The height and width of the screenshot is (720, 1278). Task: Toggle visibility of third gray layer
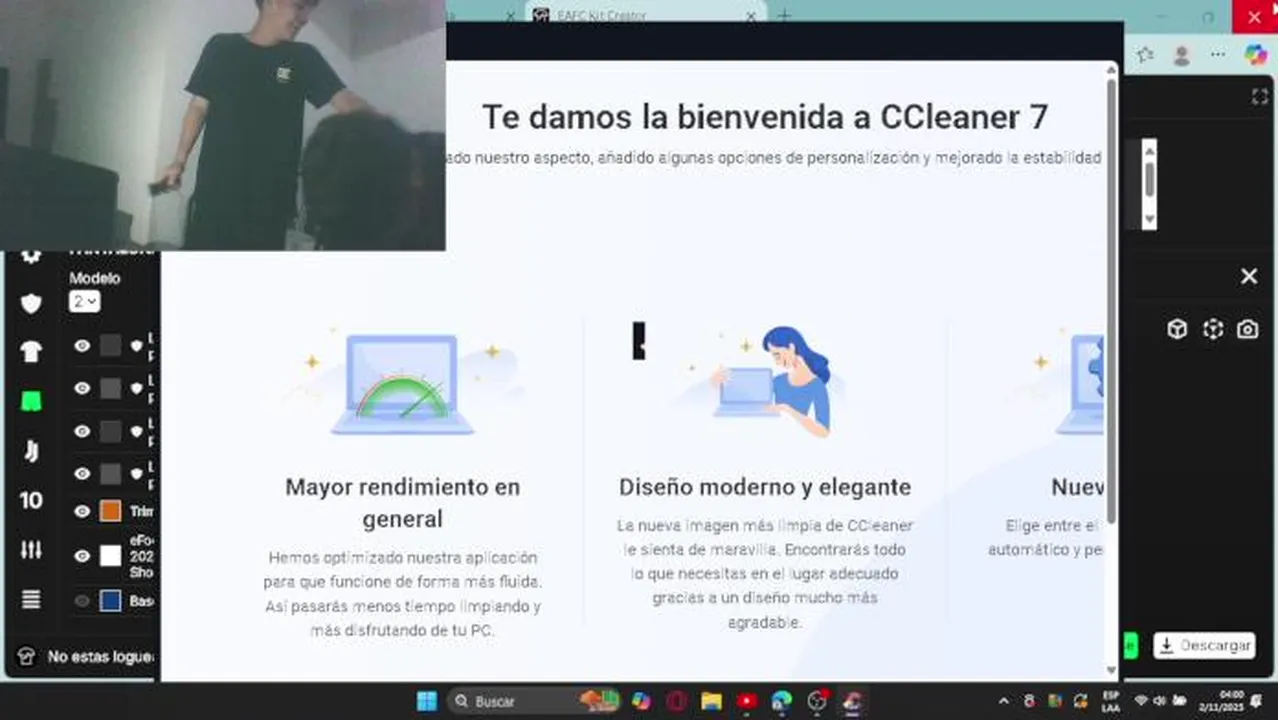click(82, 431)
